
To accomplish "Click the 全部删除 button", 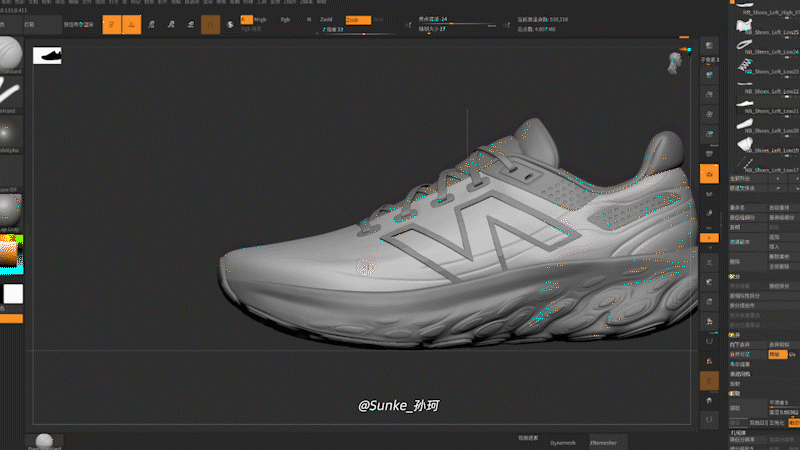I will click(x=784, y=266).
